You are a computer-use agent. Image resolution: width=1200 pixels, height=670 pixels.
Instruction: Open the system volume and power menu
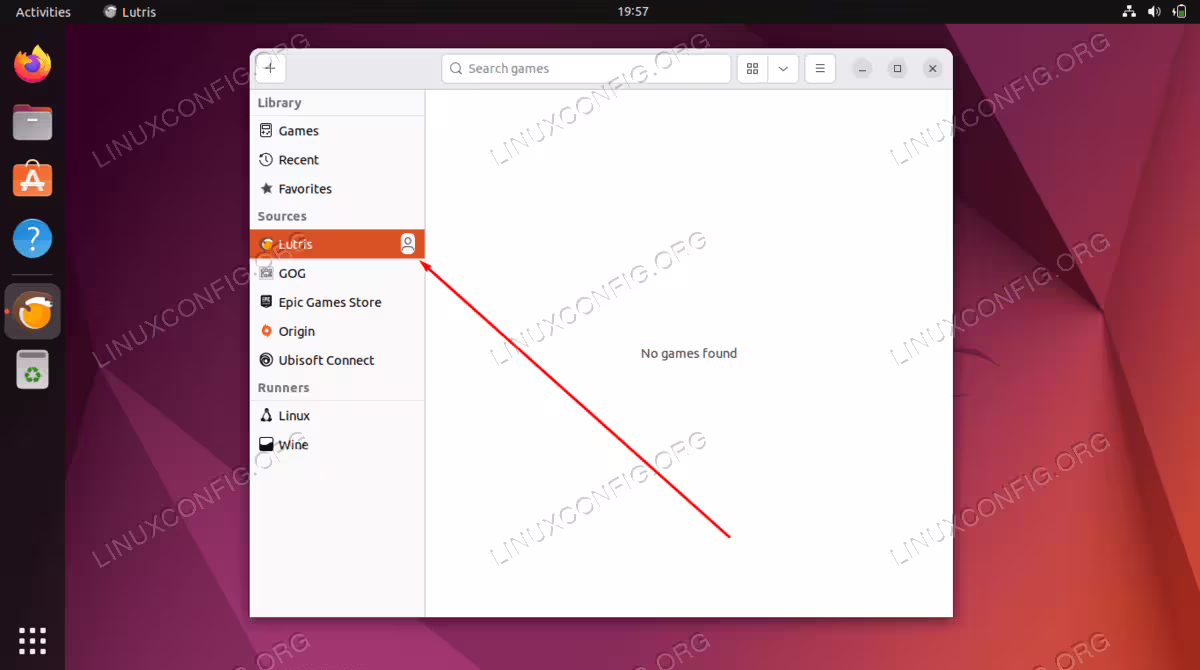(x=1153, y=12)
